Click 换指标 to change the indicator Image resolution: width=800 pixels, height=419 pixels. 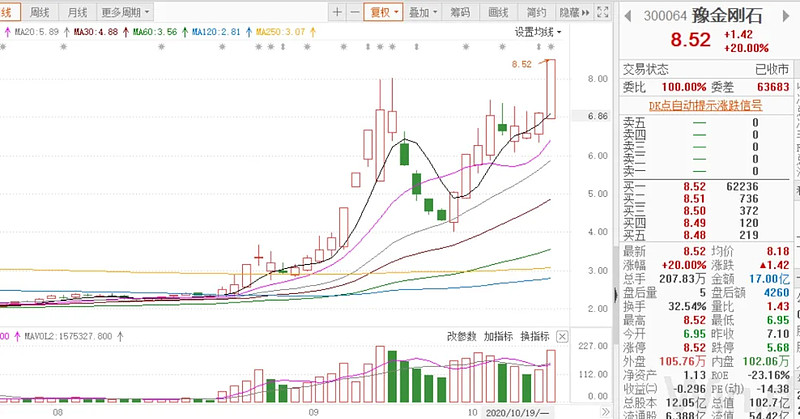pos(535,336)
